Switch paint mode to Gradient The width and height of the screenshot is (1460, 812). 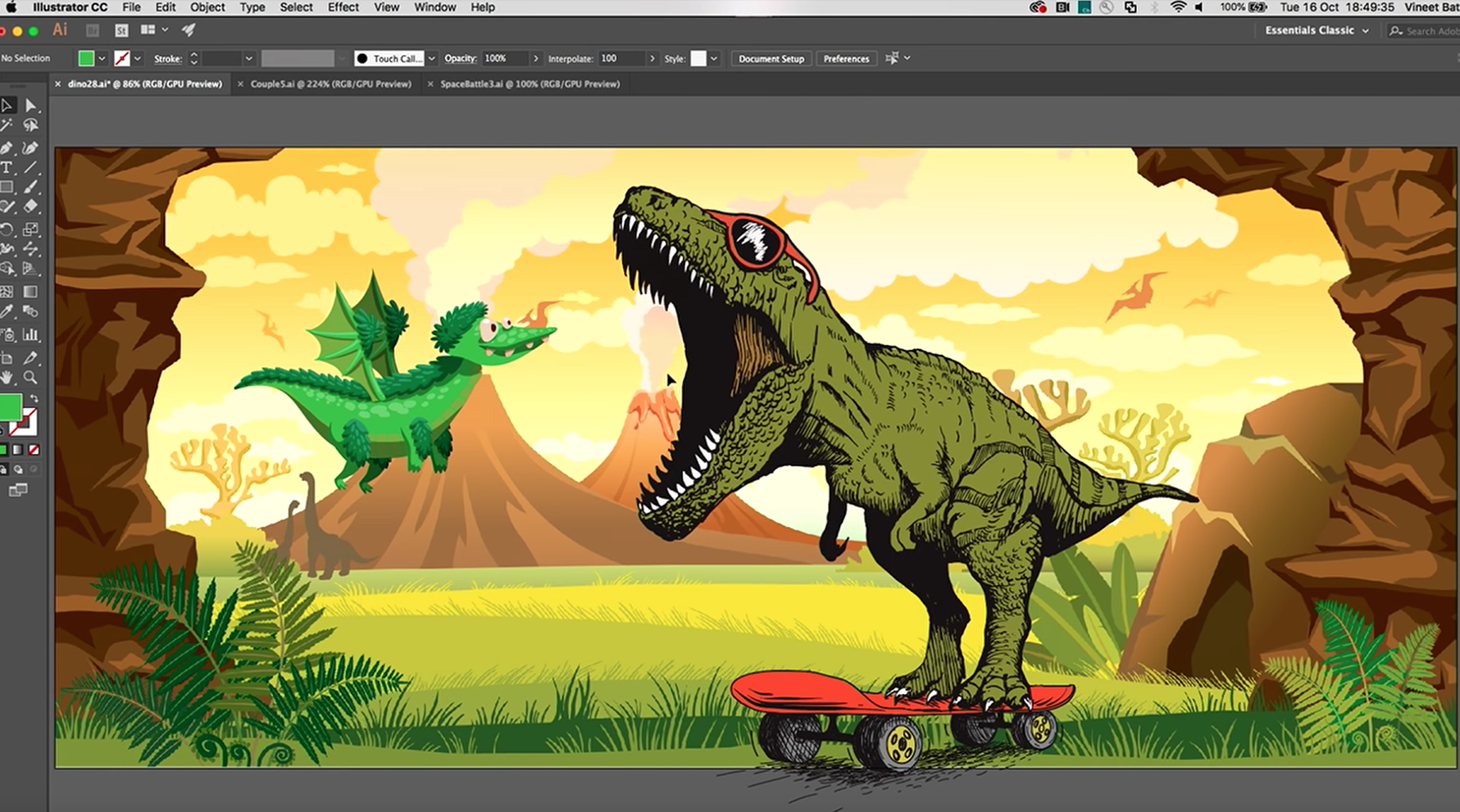[x=18, y=450]
